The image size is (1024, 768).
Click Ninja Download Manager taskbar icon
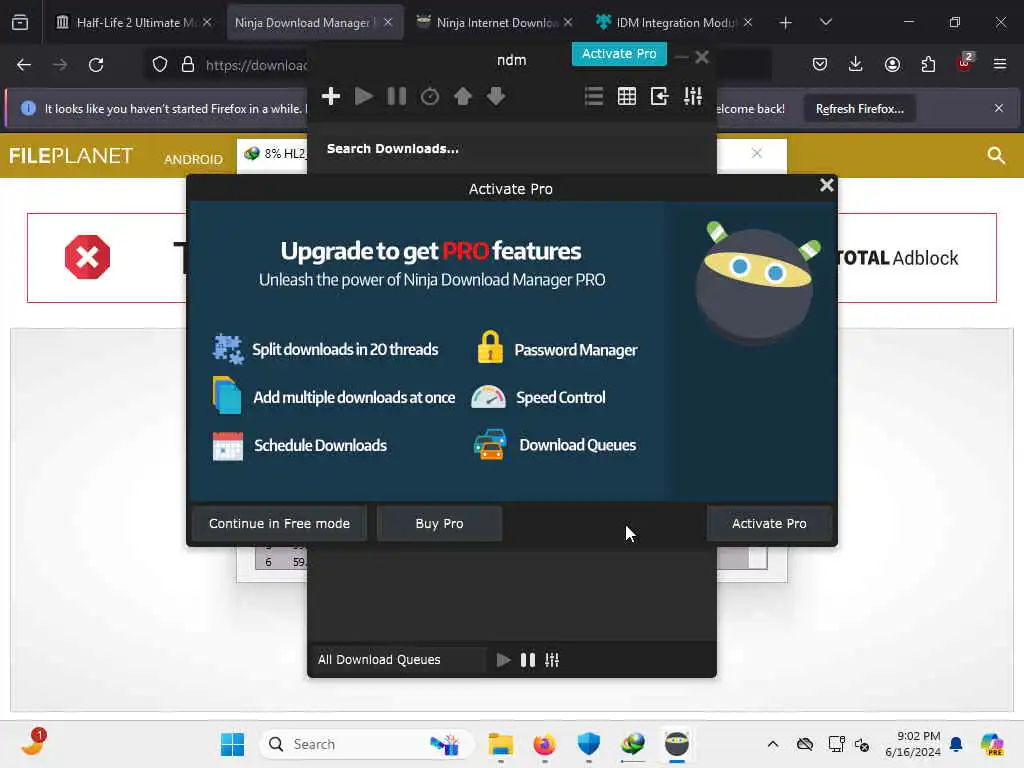tap(677, 744)
